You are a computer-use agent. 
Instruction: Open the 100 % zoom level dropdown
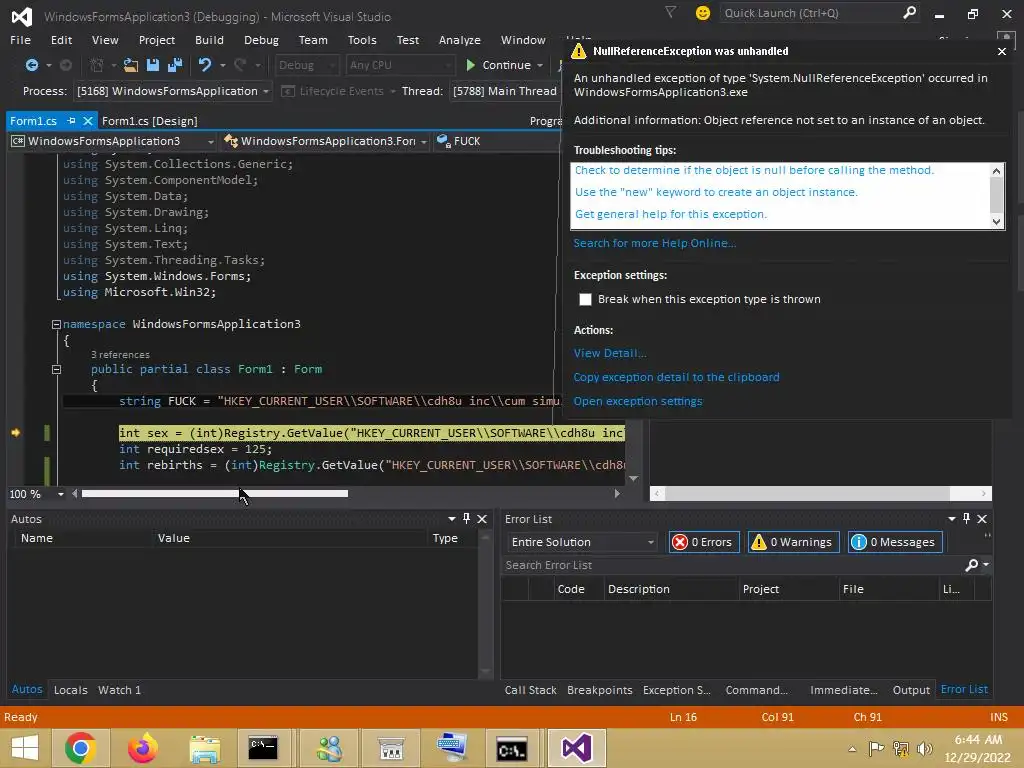(61, 494)
